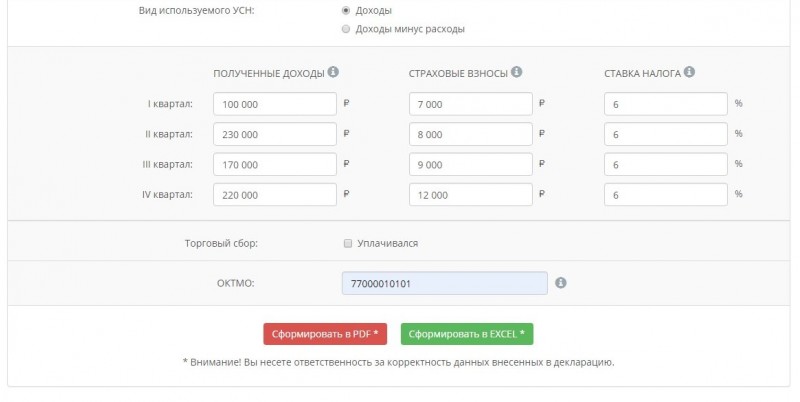
Task: Select Доходы минус расходы radio option
Action: (x=346, y=29)
